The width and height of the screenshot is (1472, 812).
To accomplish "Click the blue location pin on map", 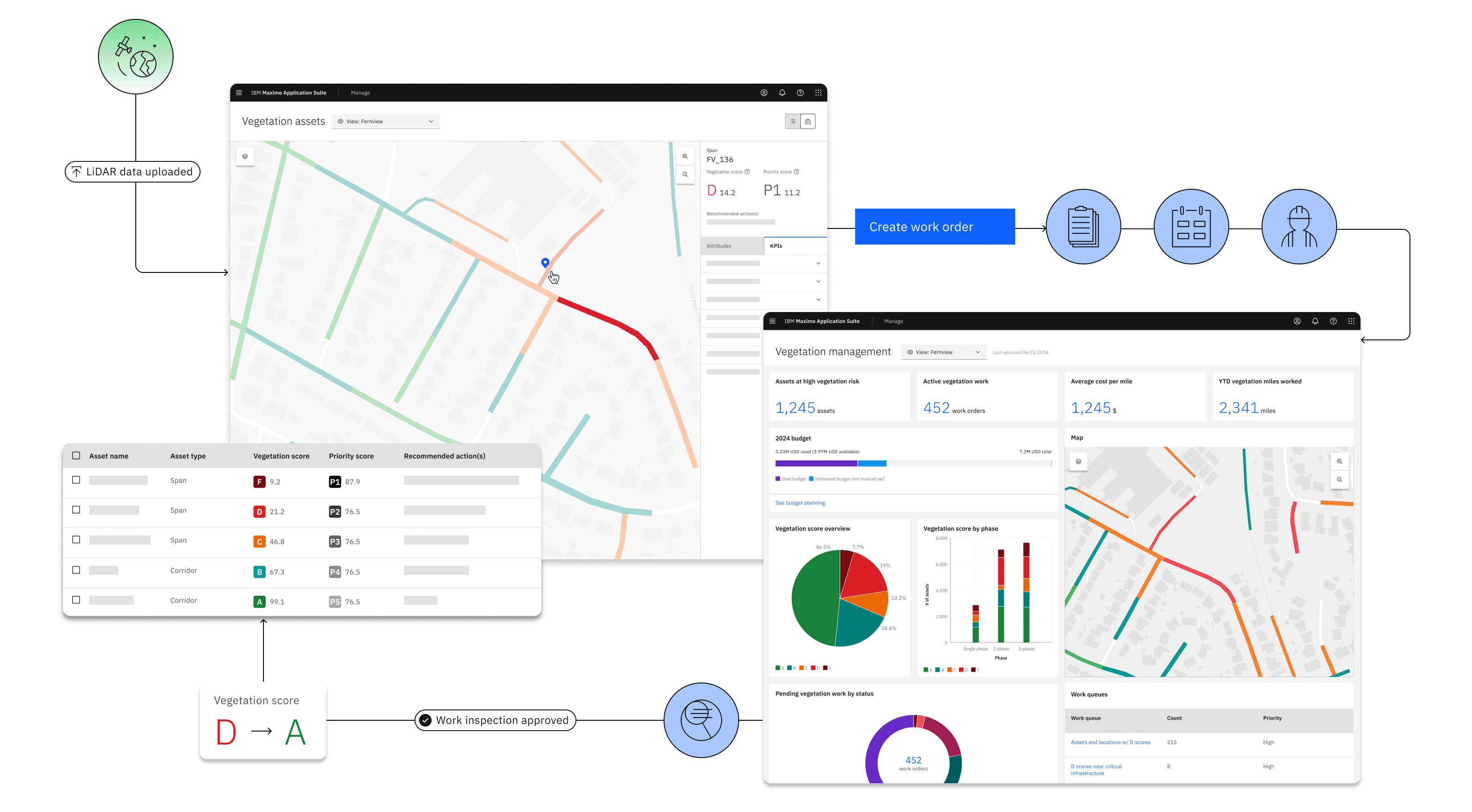I will [545, 262].
